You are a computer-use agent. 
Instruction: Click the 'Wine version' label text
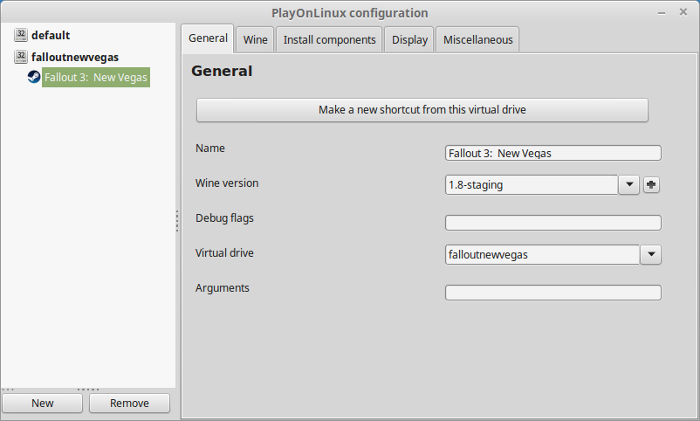point(227,183)
